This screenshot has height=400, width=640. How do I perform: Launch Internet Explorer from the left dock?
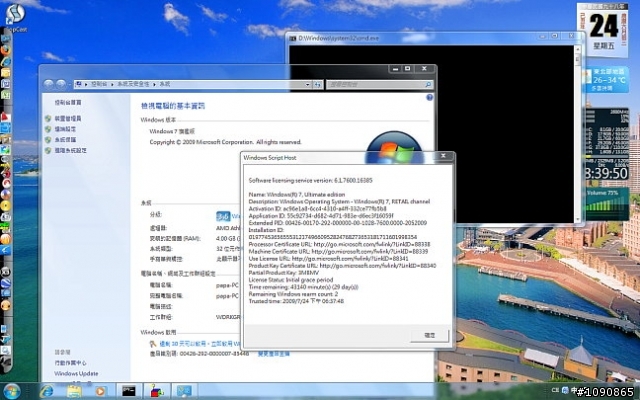(x=6, y=62)
